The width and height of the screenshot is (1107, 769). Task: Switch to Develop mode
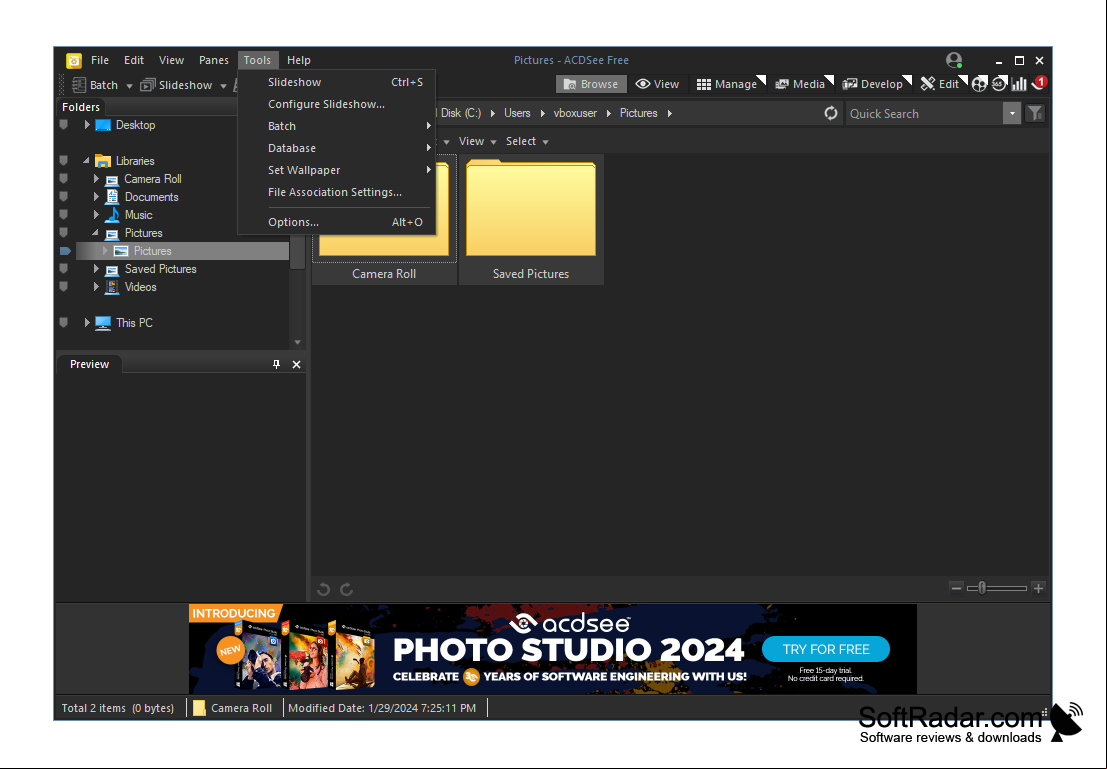[873, 84]
